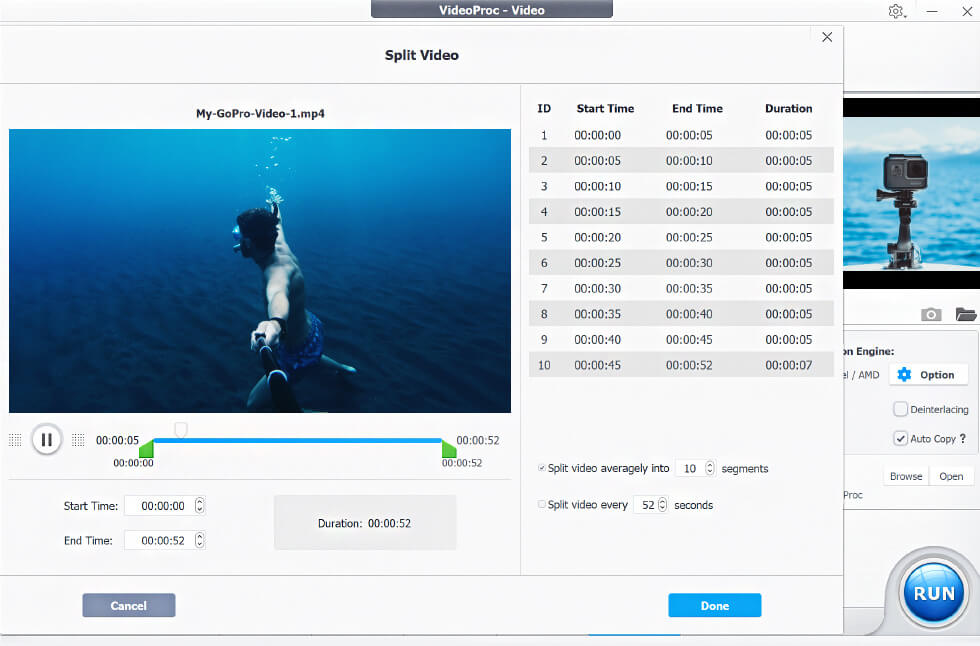
Task: Open the settings gear in title bar
Action: [x=897, y=11]
